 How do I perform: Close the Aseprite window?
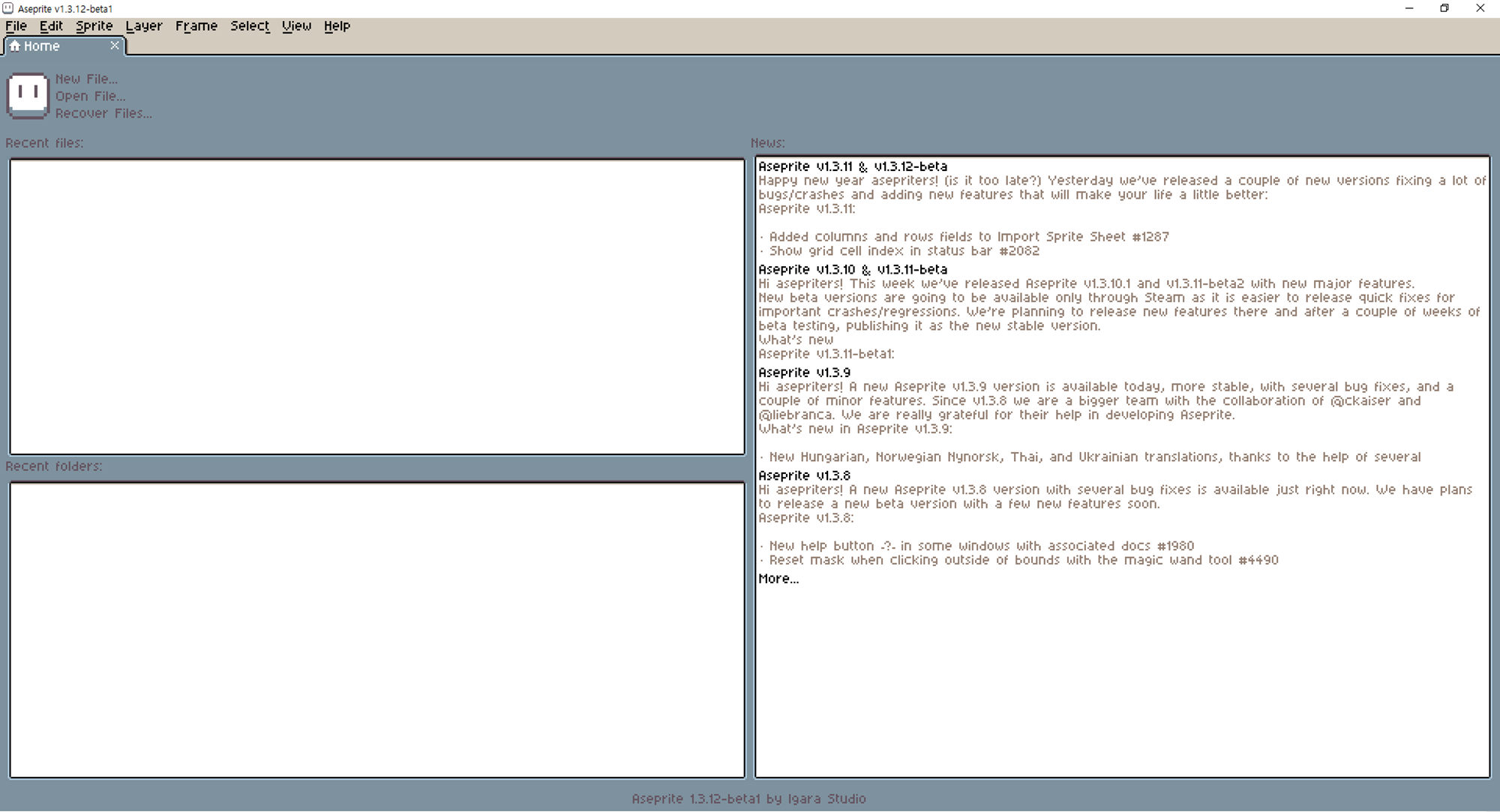click(x=1480, y=8)
